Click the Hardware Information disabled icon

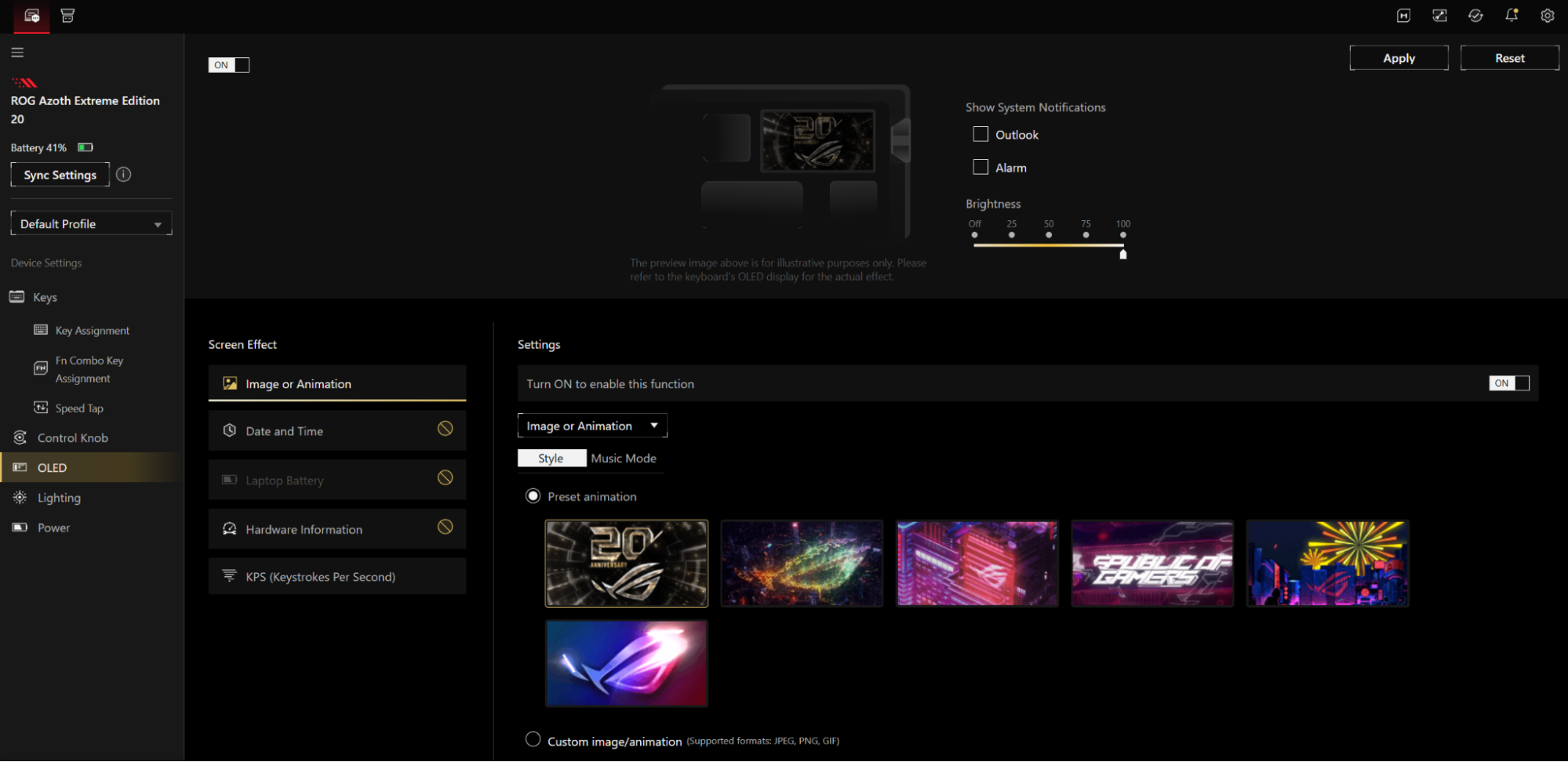point(445,527)
